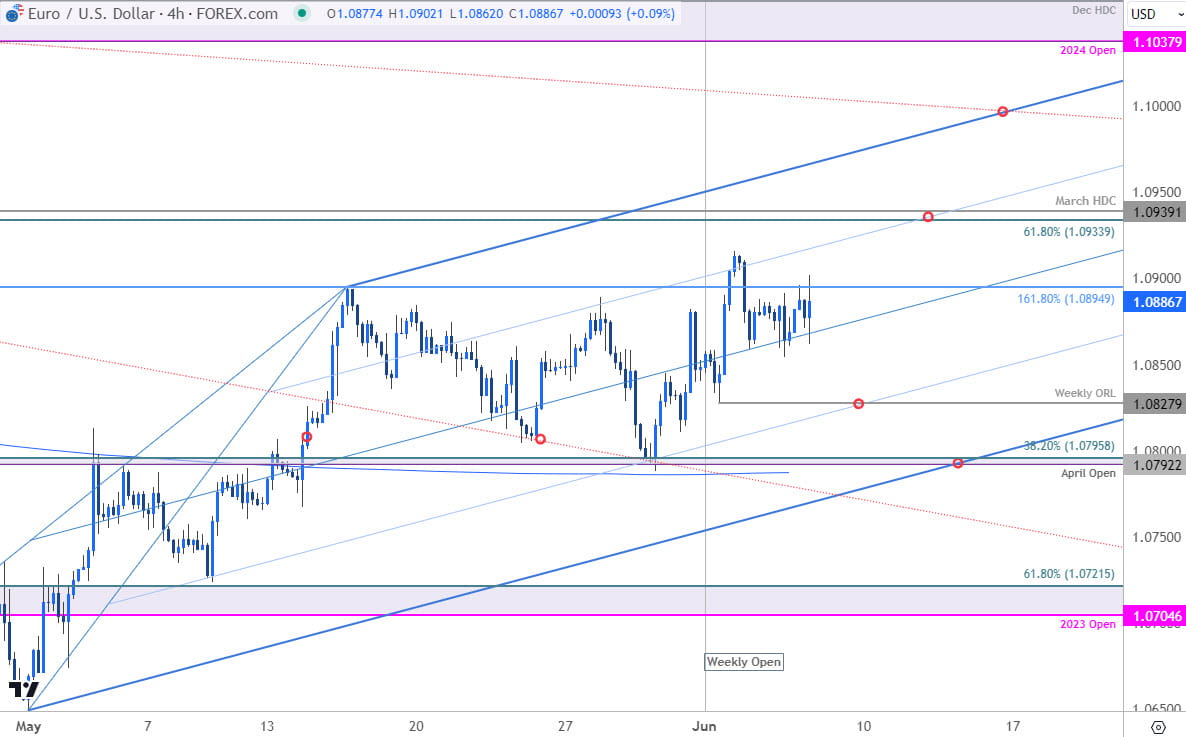Click the May date on time axis
This screenshot has width=1186, height=737.
(x=28, y=726)
